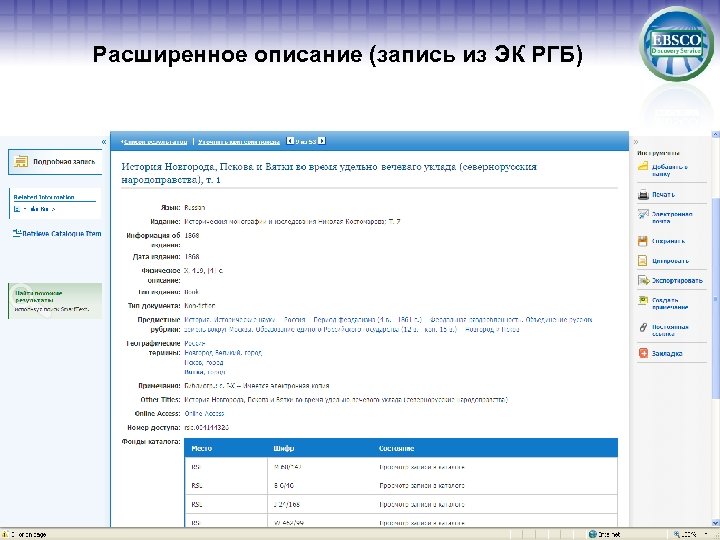The width and height of the screenshot is (720, 540).
Task: Go to next record with right arrow
Action: (322, 141)
